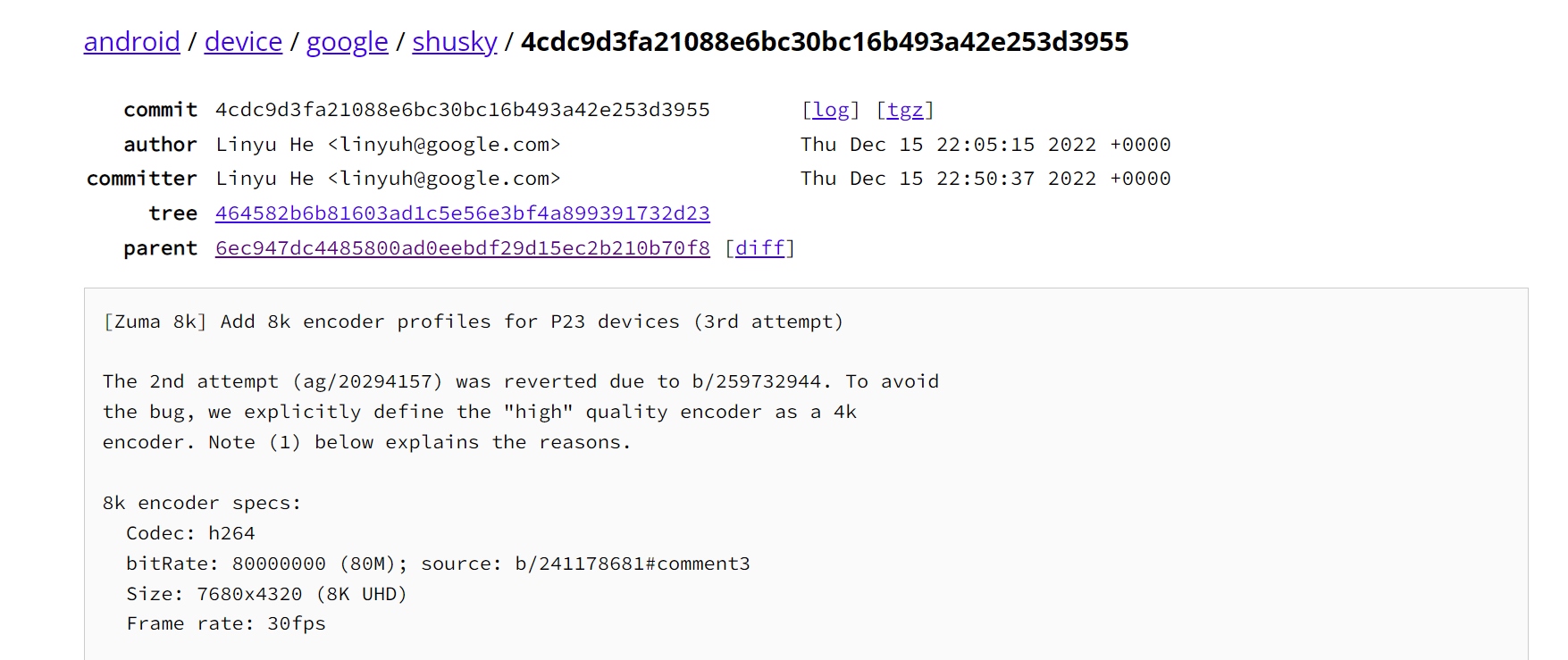Show the diff against parent
This screenshot has width=1568, height=660.
[759, 248]
